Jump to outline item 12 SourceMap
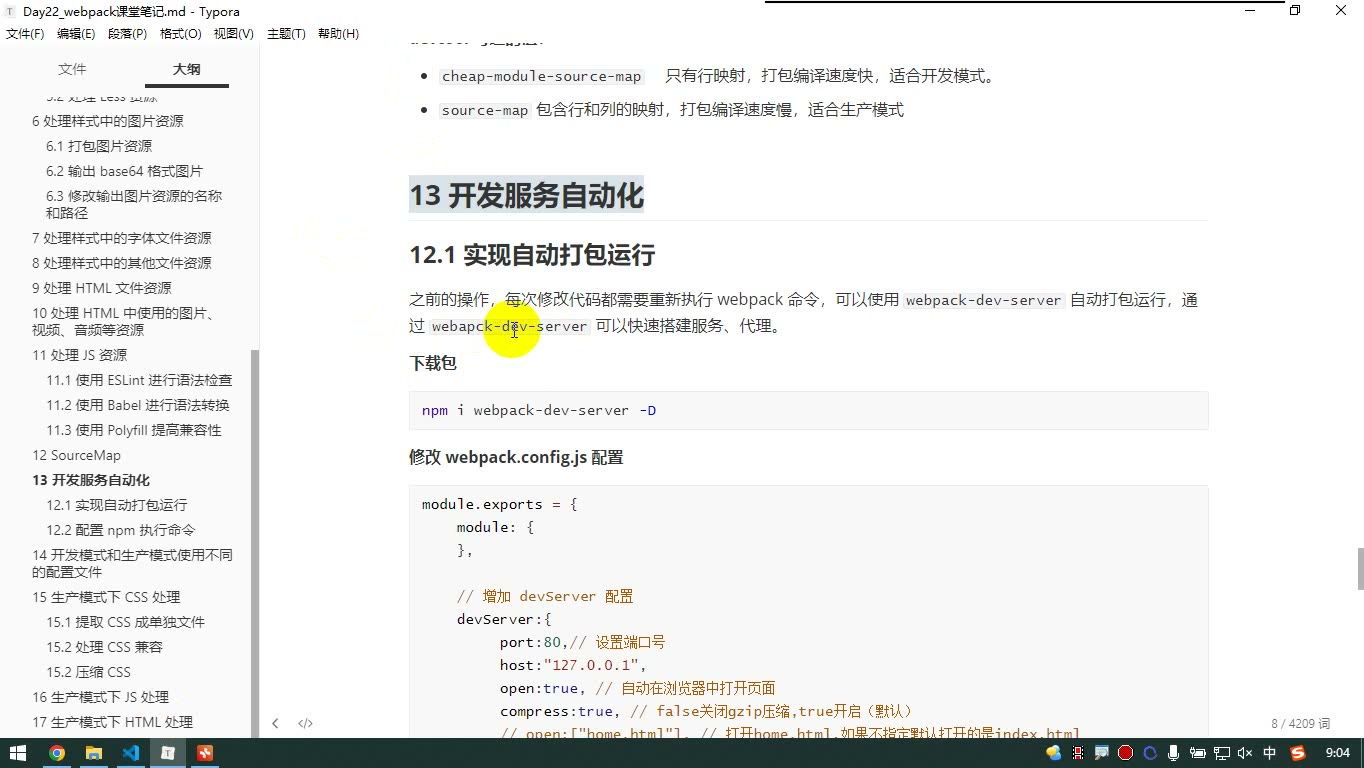 [x=76, y=455]
